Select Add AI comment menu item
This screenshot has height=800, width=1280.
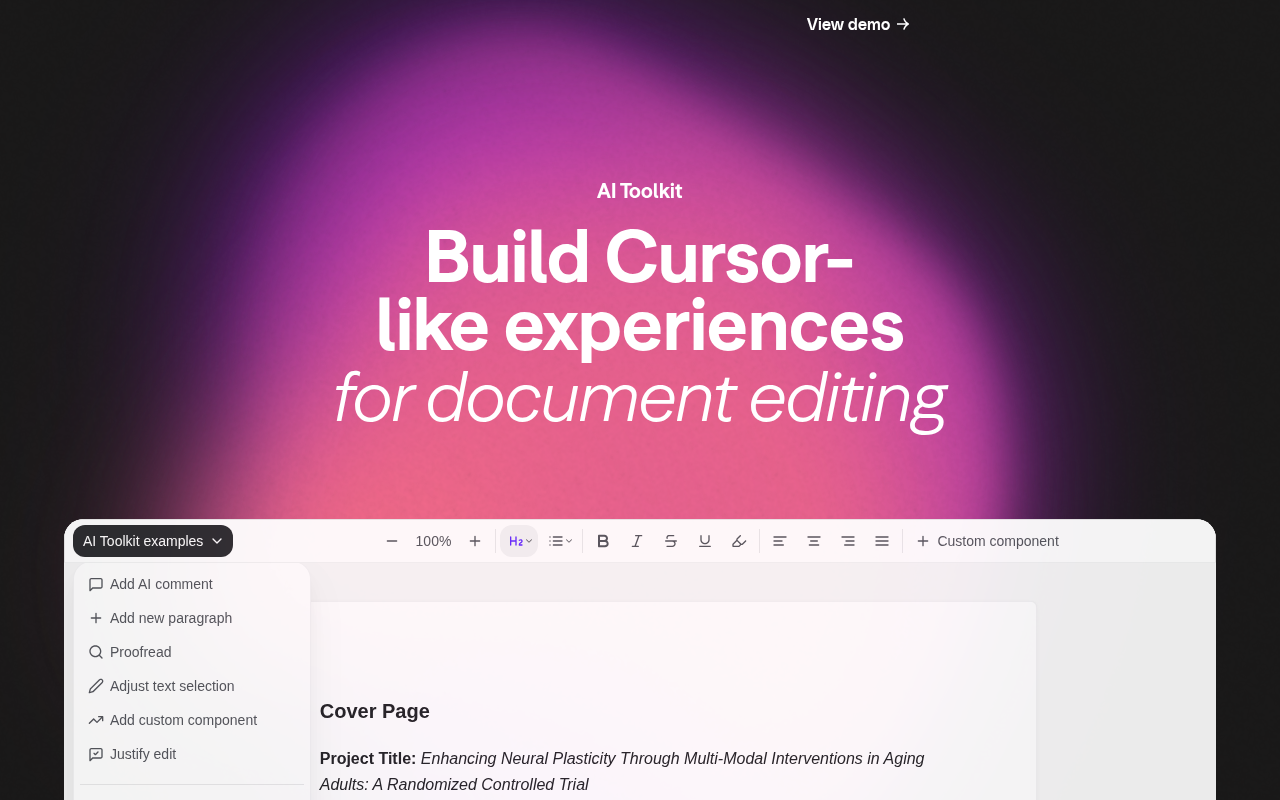coord(192,584)
